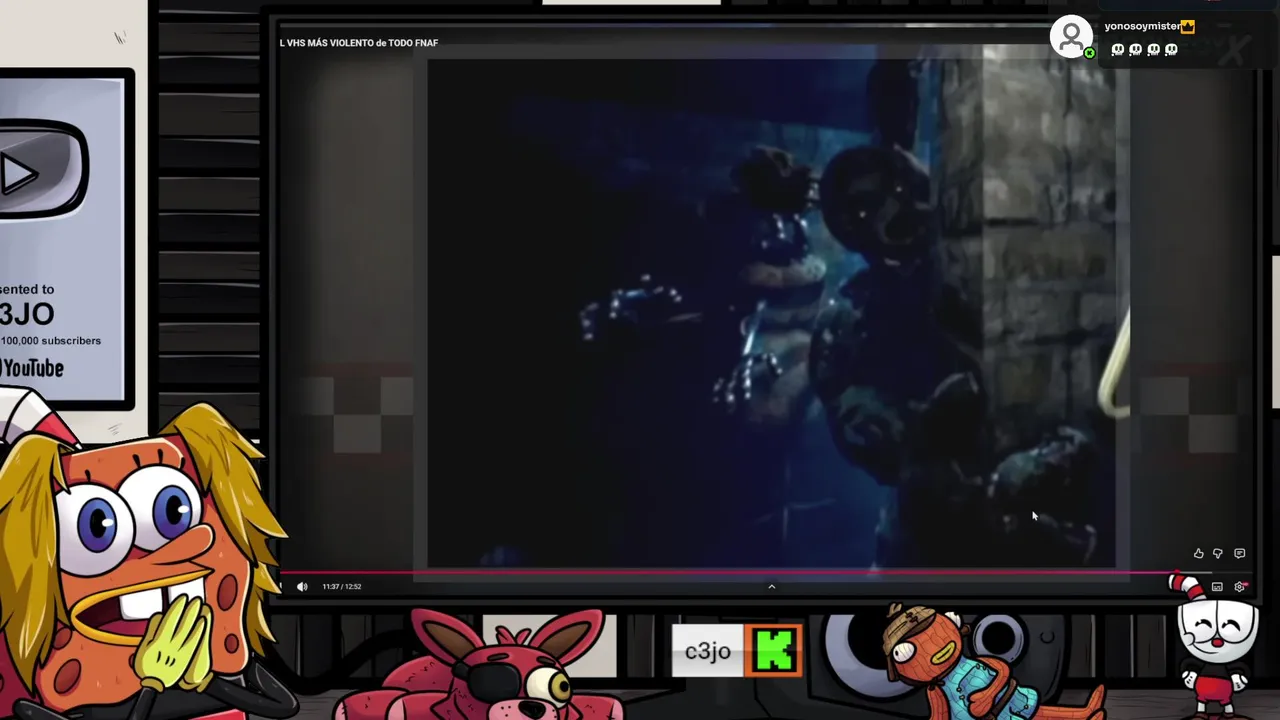This screenshot has height=720, width=1280.
Task: Click the green Kick logo beside c3jo
Action: 775,651
